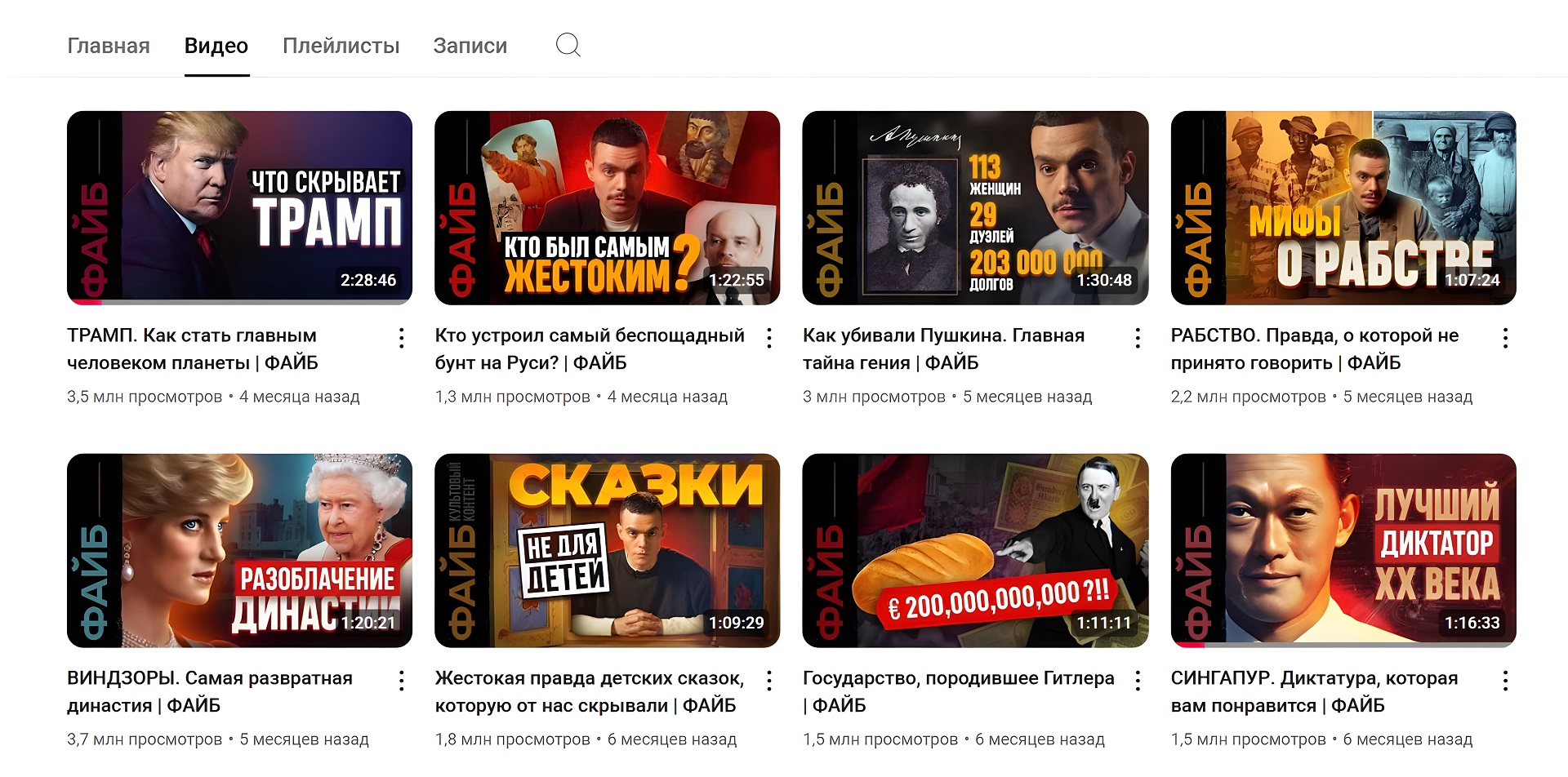Select the Видео tab
This screenshot has height=777, width=1568.
[x=216, y=46]
